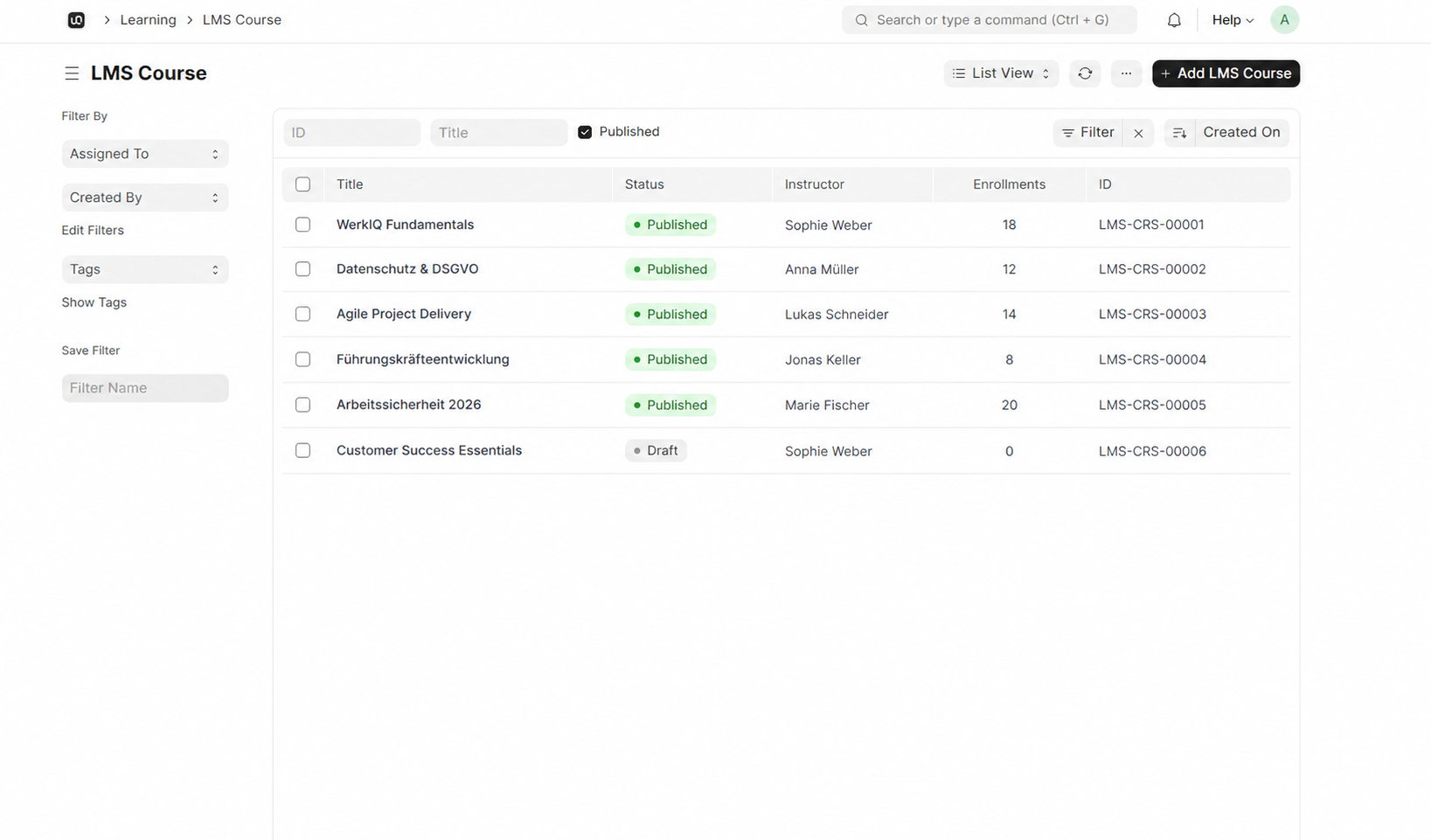
Task: Focus the search command bar
Action: pyautogui.click(x=990, y=20)
